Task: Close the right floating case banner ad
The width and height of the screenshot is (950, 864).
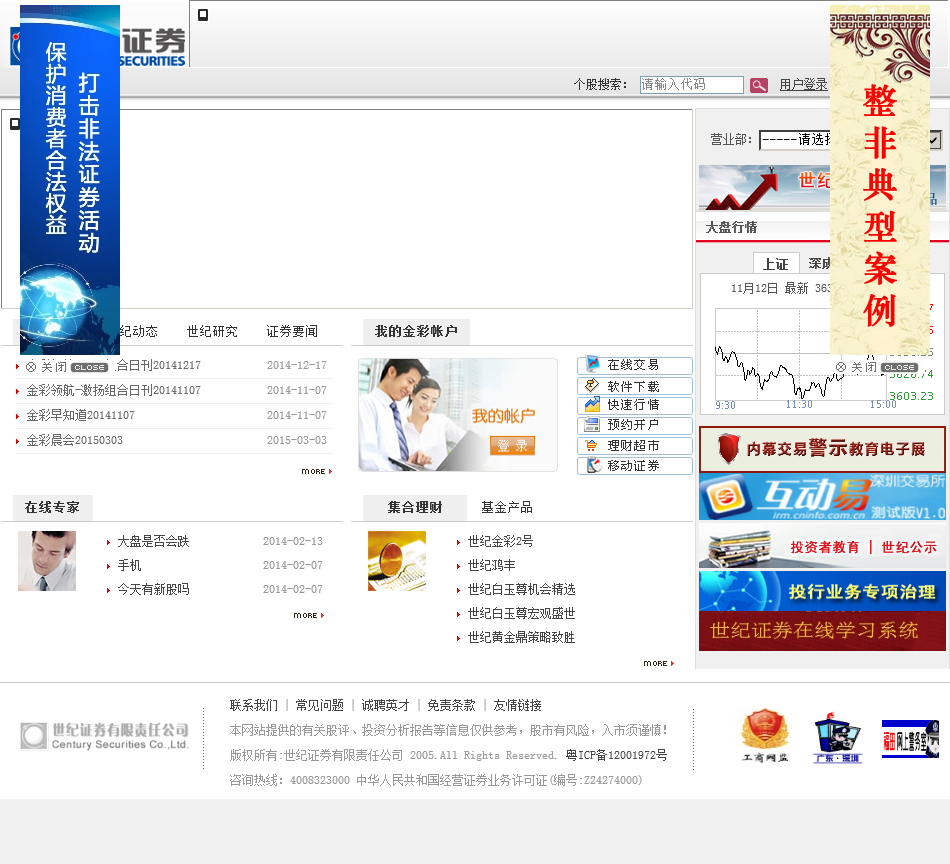Action: (899, 367)
